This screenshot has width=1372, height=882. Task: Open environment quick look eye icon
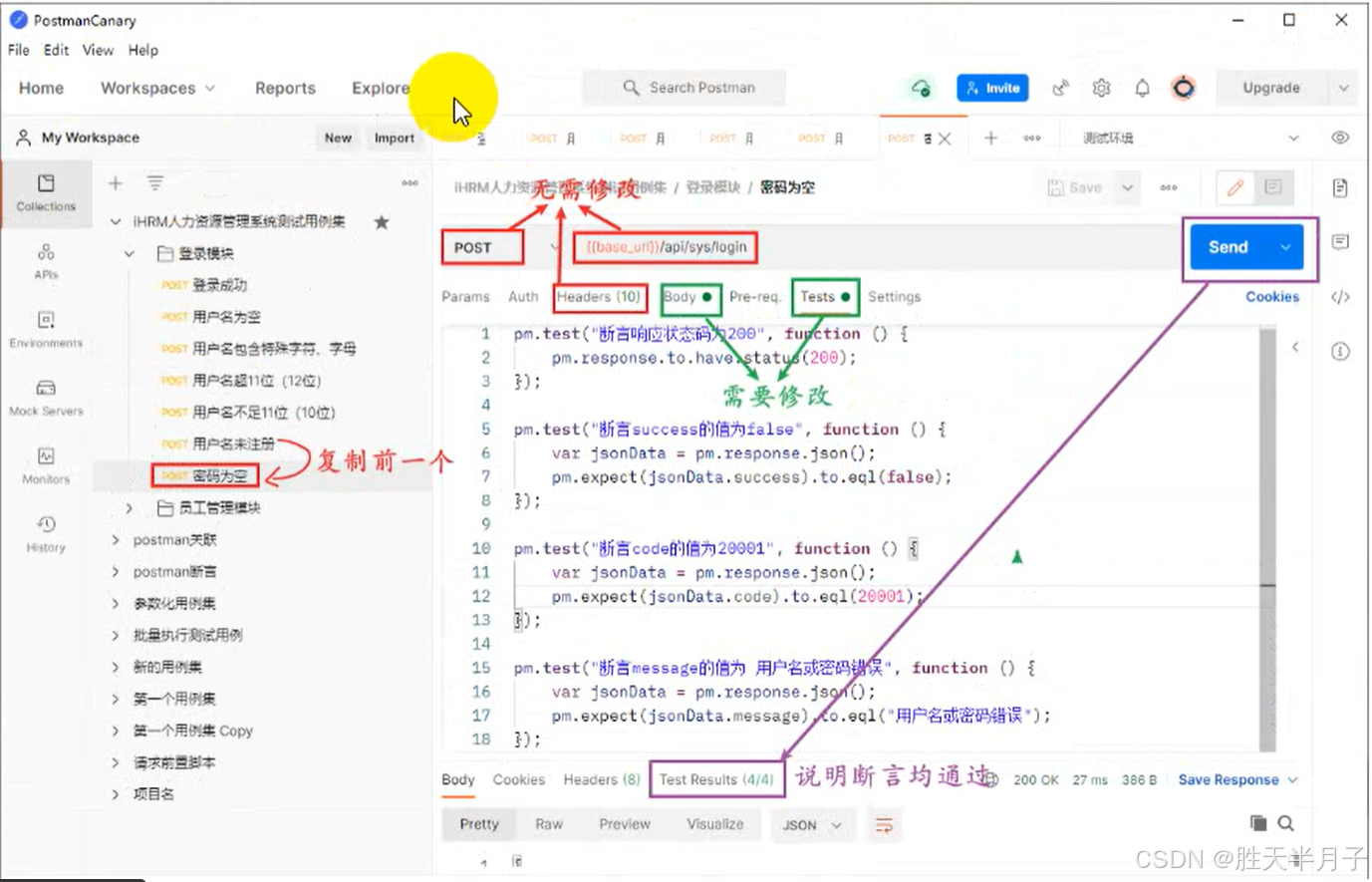click(1340, 138)
